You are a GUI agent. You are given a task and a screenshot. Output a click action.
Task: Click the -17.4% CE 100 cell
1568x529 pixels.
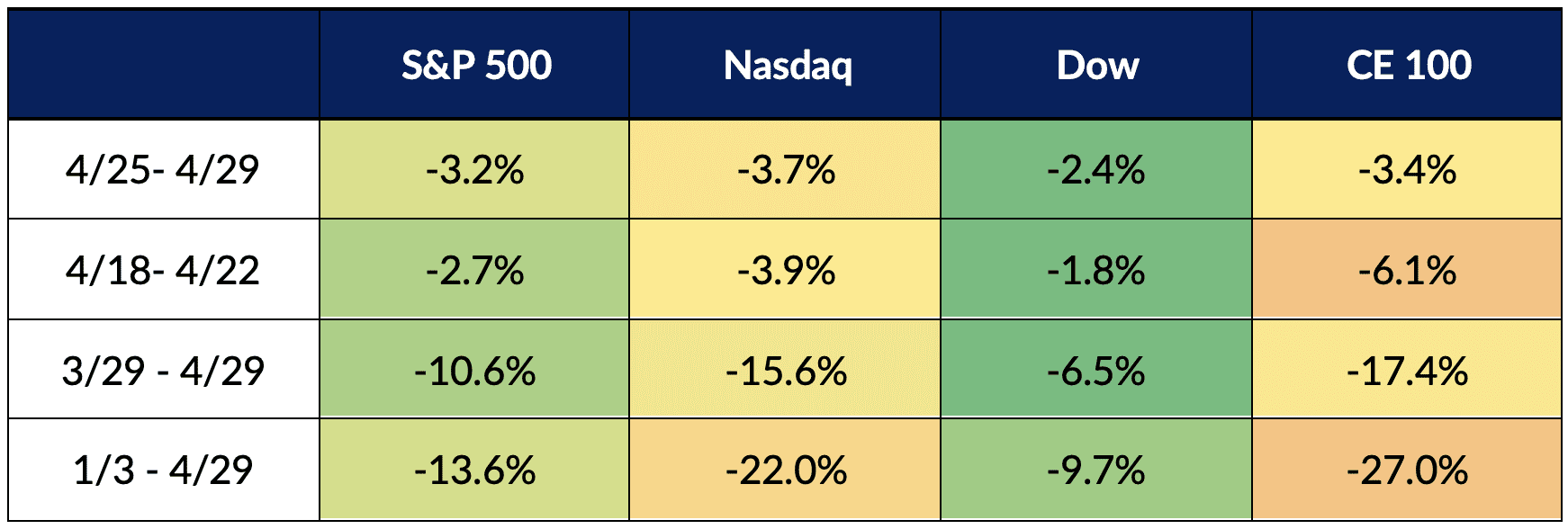(x=1408, y=370)
